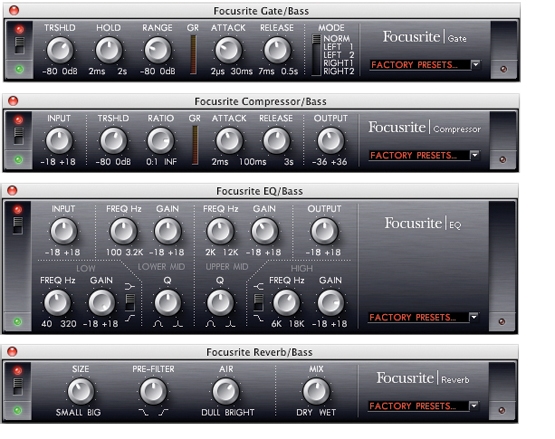Click the EQ lower mid Q knob
The width and height of the screenshot is (555, 439).
[x=168, y=303]
